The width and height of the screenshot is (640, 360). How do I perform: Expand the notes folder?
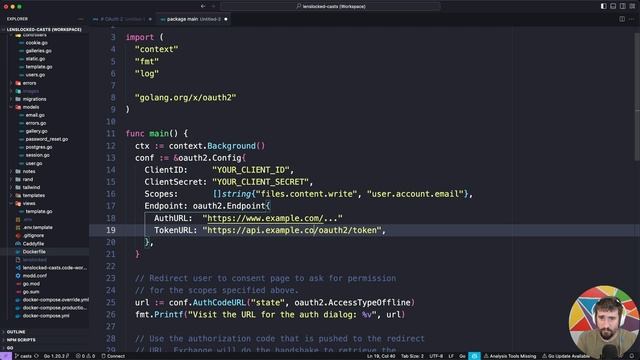point(29,171)
